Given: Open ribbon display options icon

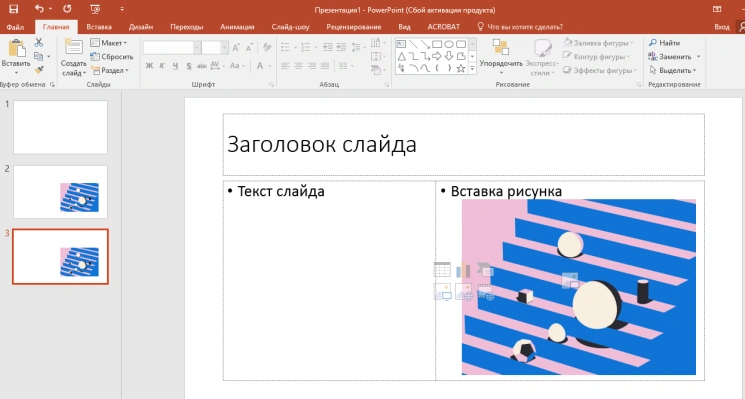Looking at the screenshot, I should coord(717,9).
